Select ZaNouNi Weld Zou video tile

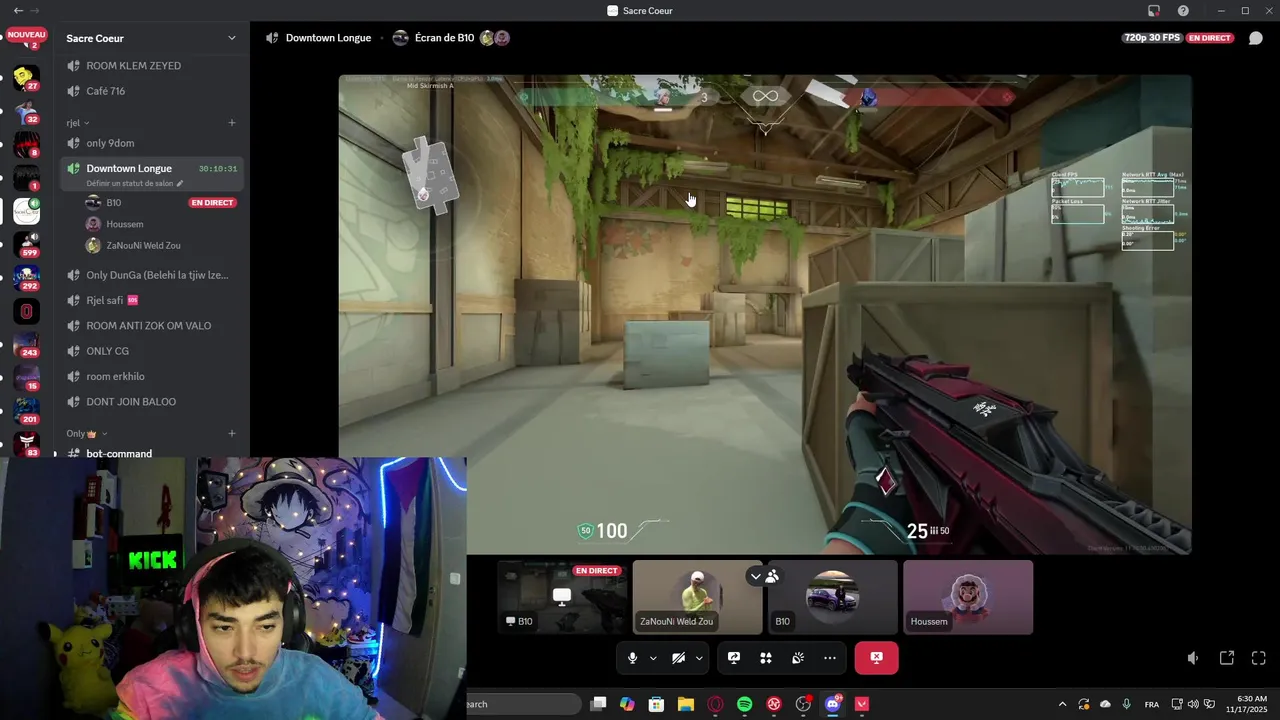pyautogui.click(x=697, y=597)
